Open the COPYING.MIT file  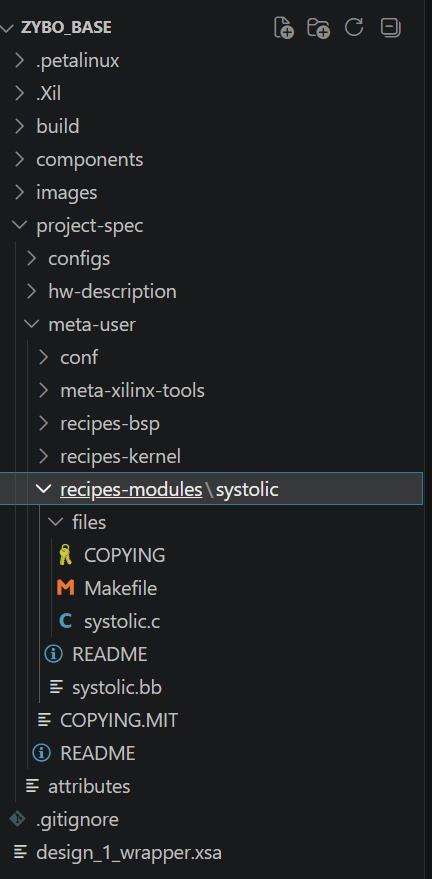119,720
